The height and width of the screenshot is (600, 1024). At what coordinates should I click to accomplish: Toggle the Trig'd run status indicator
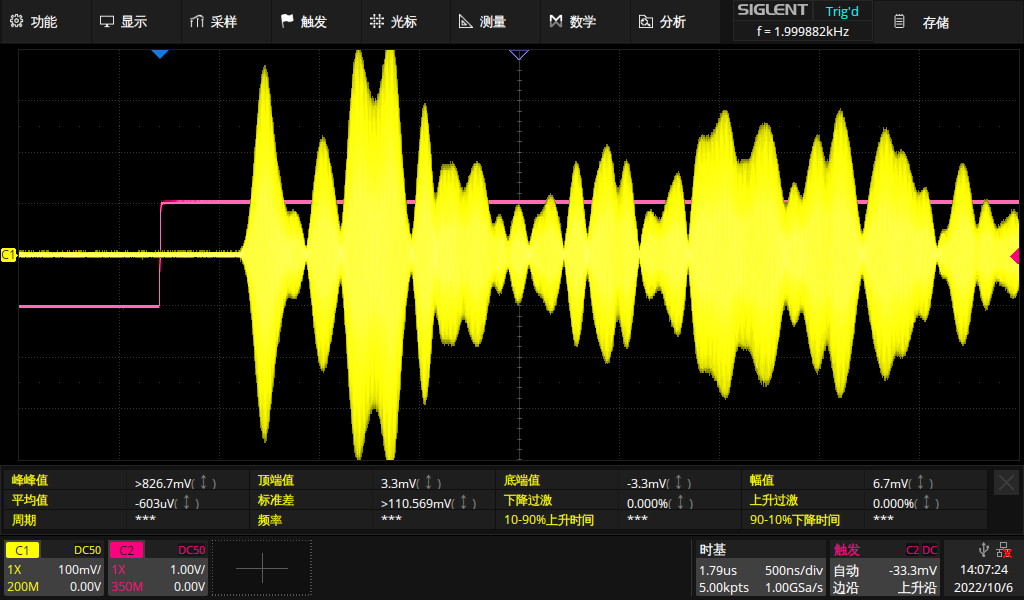(841, 11)
